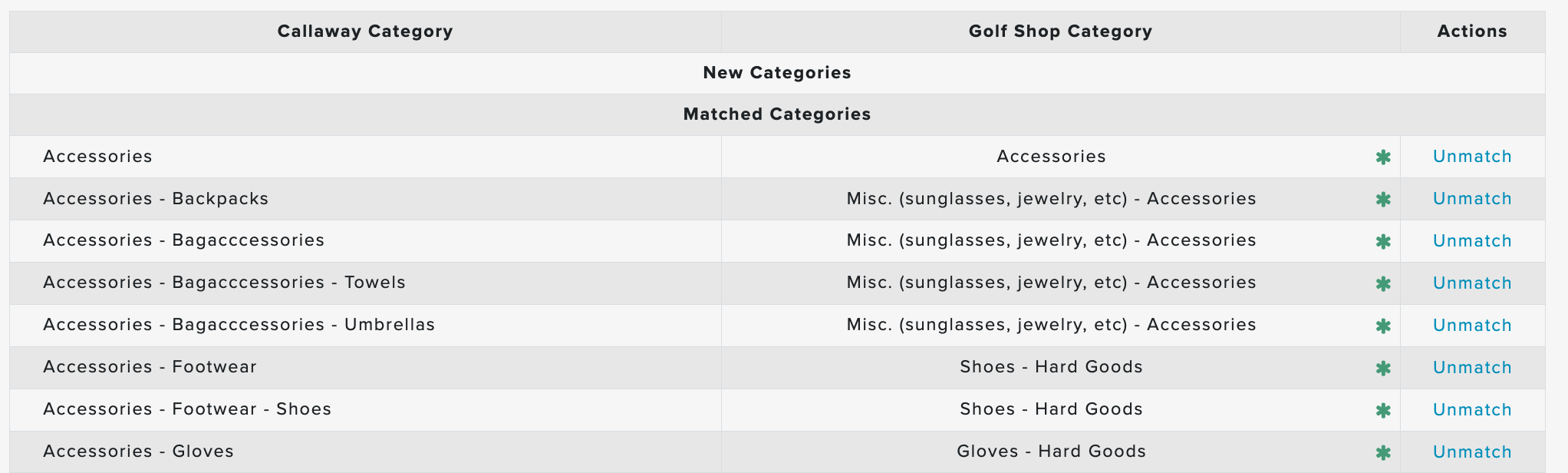The width and height of the screenshot is (1568, 473).
Task: Unmatch Bagacccessories - Umbrellas category
Action: pyautogui.click(x=1472, y=326)
